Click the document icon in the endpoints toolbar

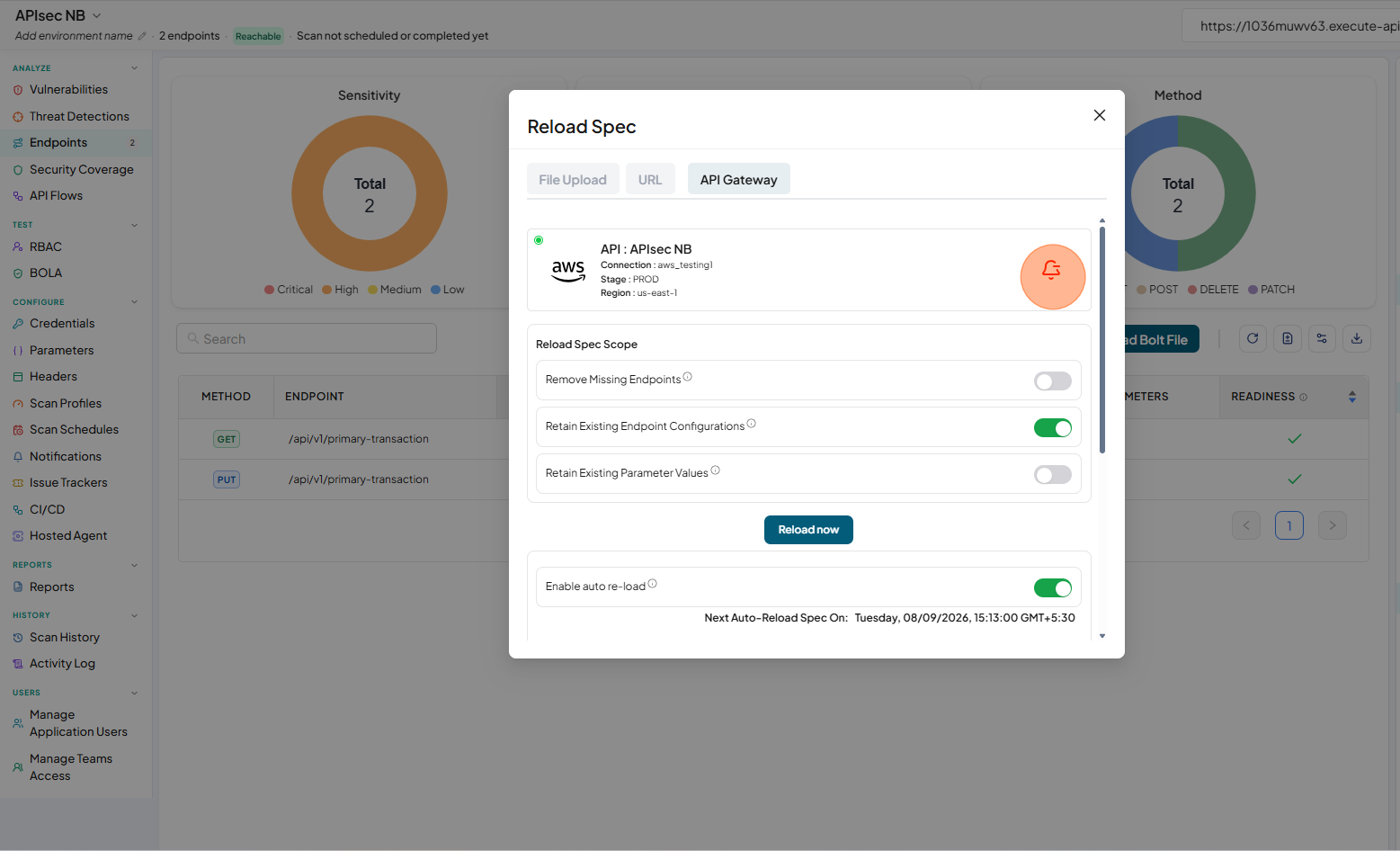coord(1288,338)
